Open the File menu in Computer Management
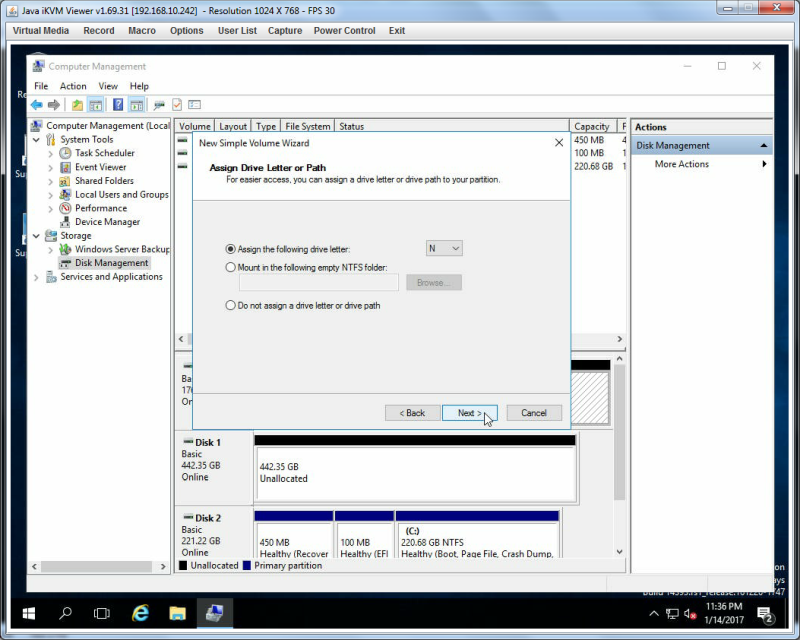The height and width of the screenshot is (640, 800). click(x=41, y=86)
